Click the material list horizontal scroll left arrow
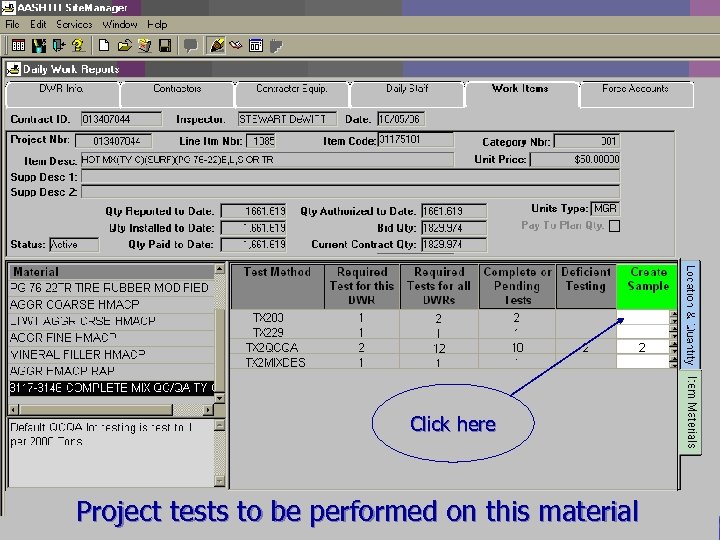 (14, 409)
